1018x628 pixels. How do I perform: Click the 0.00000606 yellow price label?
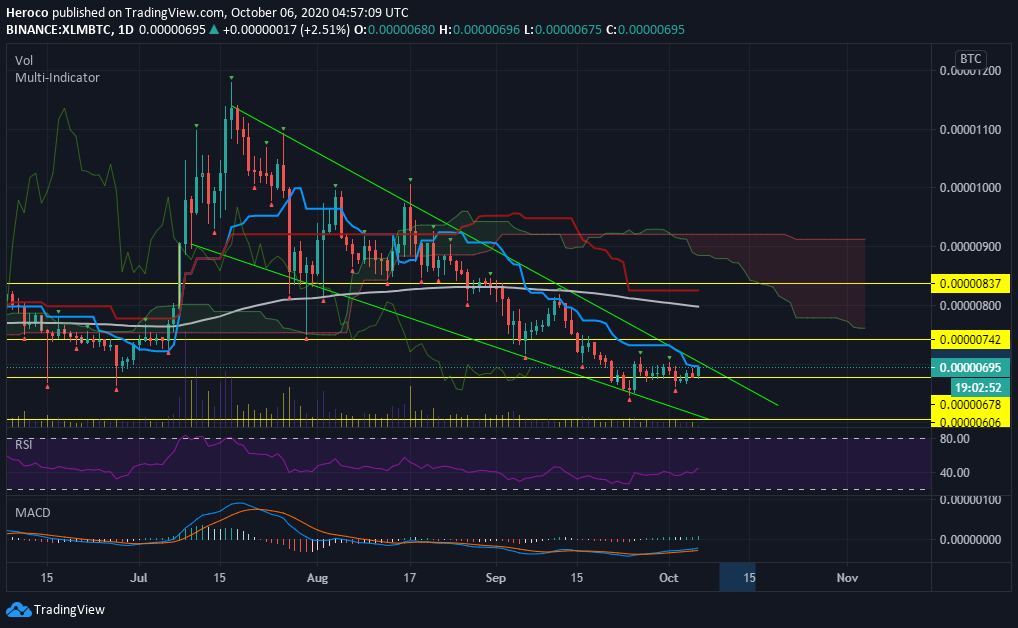[x=970, y=421]
